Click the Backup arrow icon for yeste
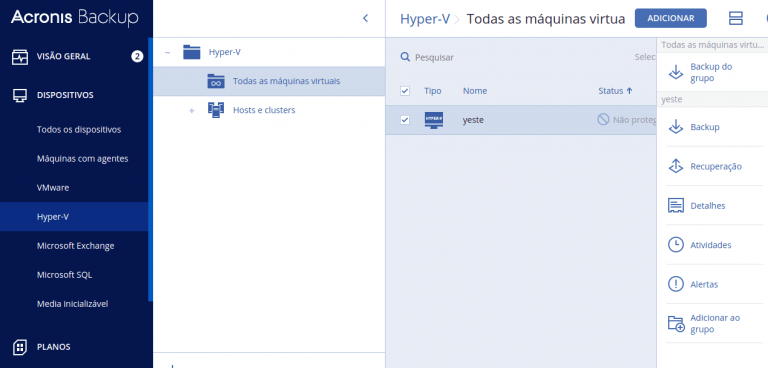Screen dimensions: 768x368 (676, 127)
